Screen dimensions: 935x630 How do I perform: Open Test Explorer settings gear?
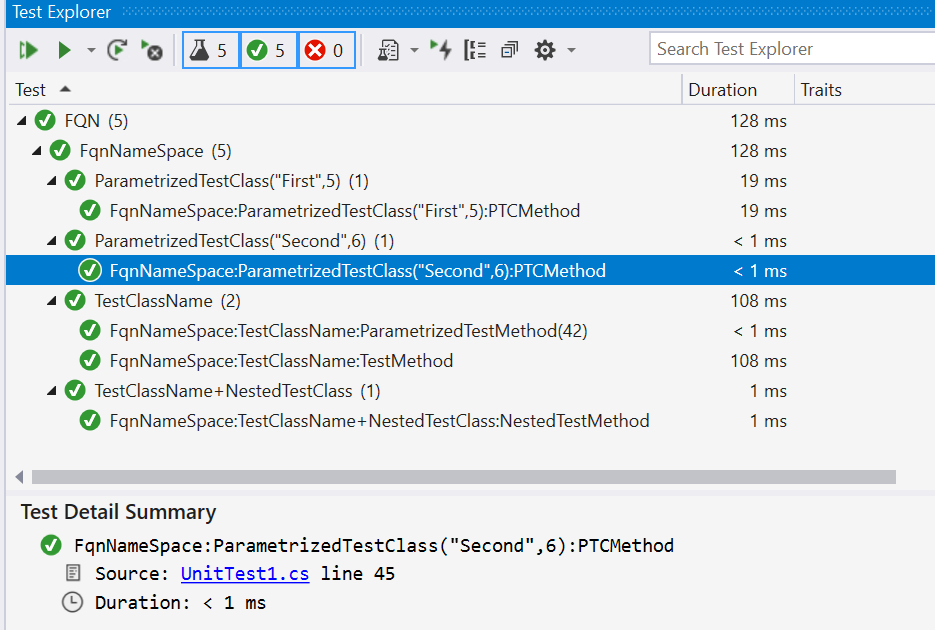[x=544, y=50]
